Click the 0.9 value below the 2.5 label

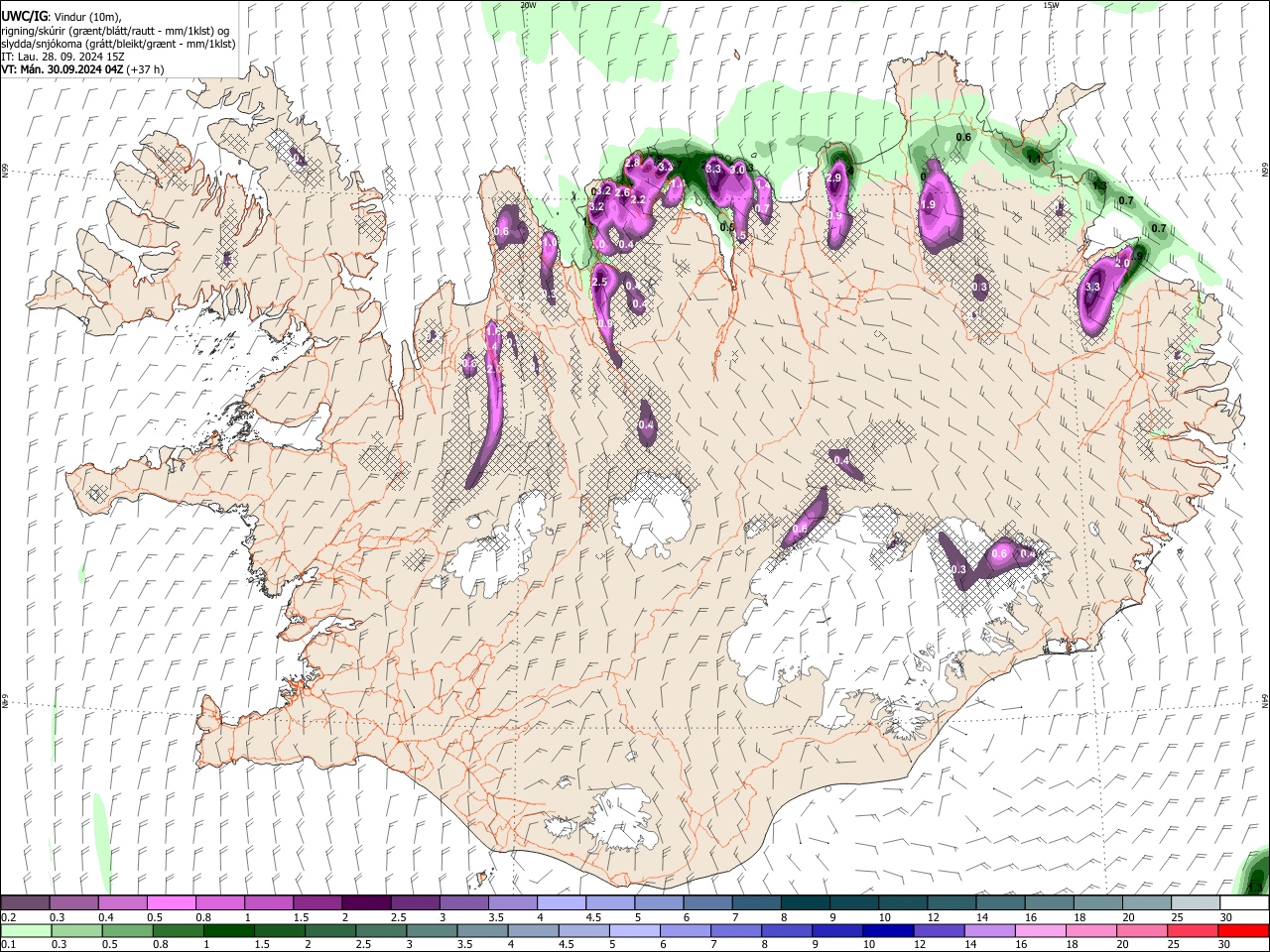click(x=606, y=324)
